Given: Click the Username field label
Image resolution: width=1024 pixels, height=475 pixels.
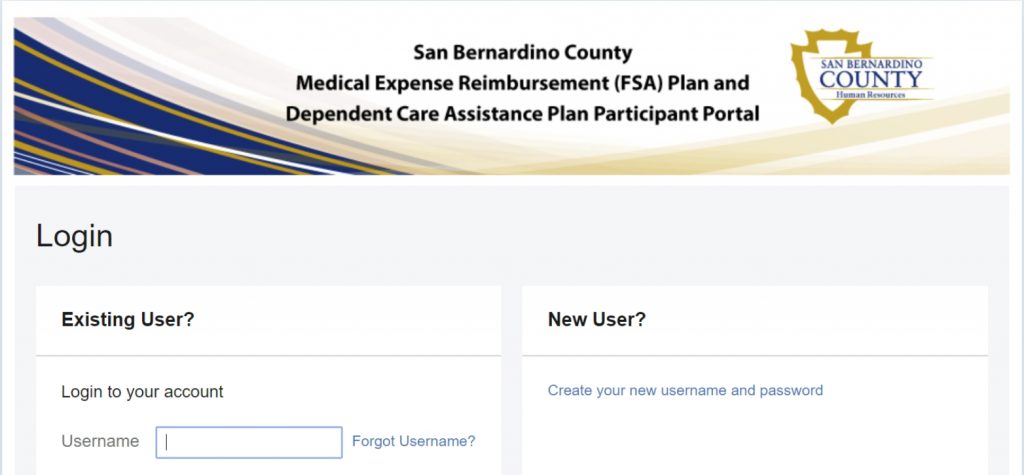Looking at the screenshot, I should (100, 441).
